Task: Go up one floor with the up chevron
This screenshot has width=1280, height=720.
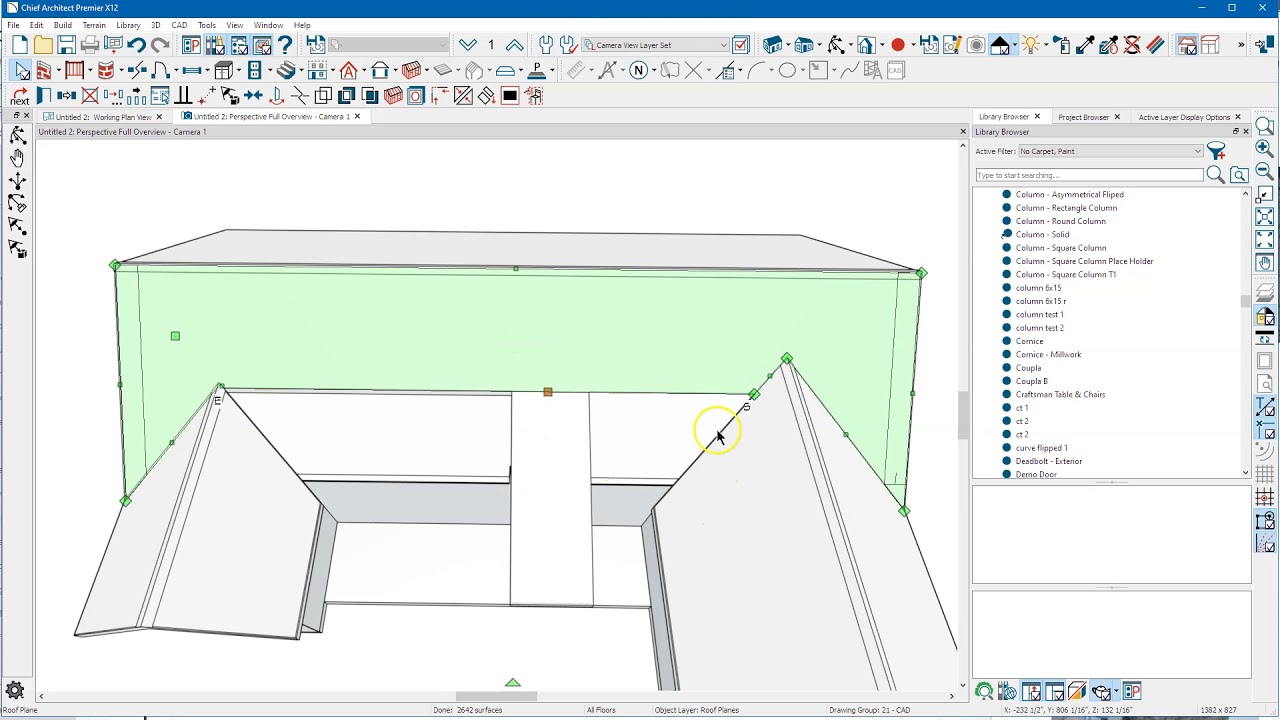Action: (x=514, y=45)
